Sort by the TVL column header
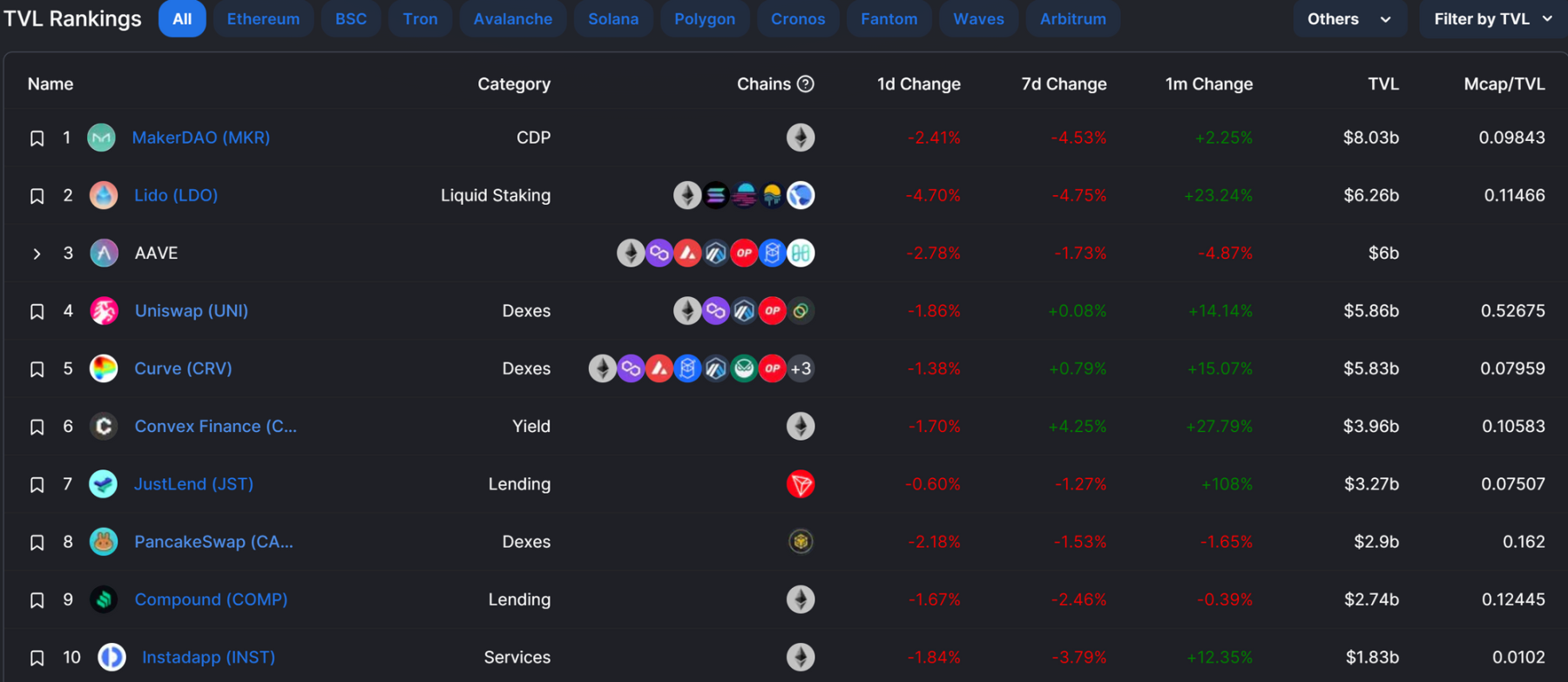1568x682 pixels. (x=1382, y=84)
